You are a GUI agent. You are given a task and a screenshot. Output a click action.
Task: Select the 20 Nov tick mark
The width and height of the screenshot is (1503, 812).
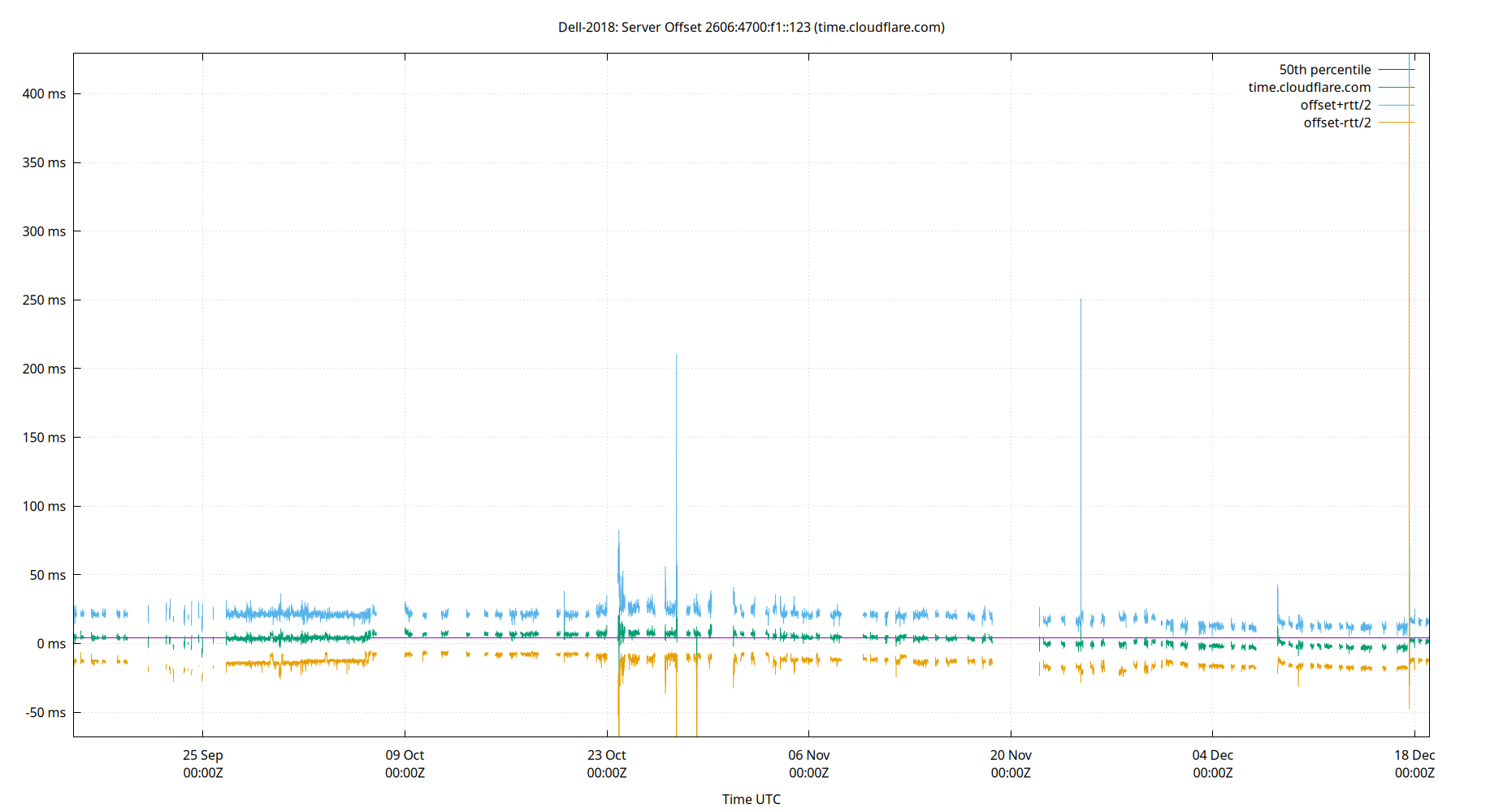(x=1010, y=755)
